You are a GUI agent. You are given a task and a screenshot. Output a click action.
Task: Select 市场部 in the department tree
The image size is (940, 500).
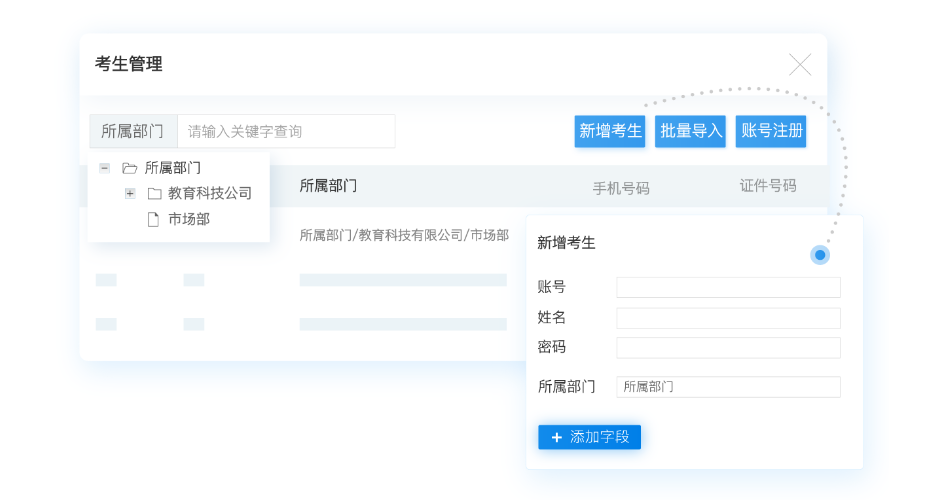pos(189,219)
